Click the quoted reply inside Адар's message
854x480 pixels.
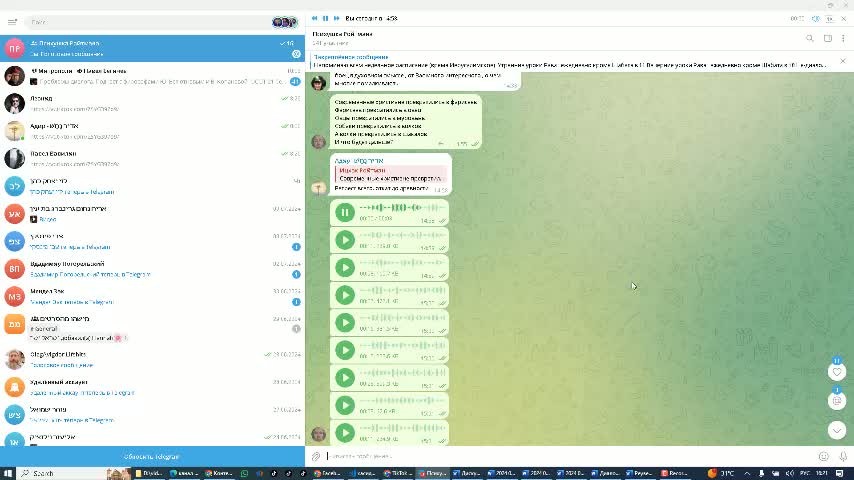click(x=390, y=174)
